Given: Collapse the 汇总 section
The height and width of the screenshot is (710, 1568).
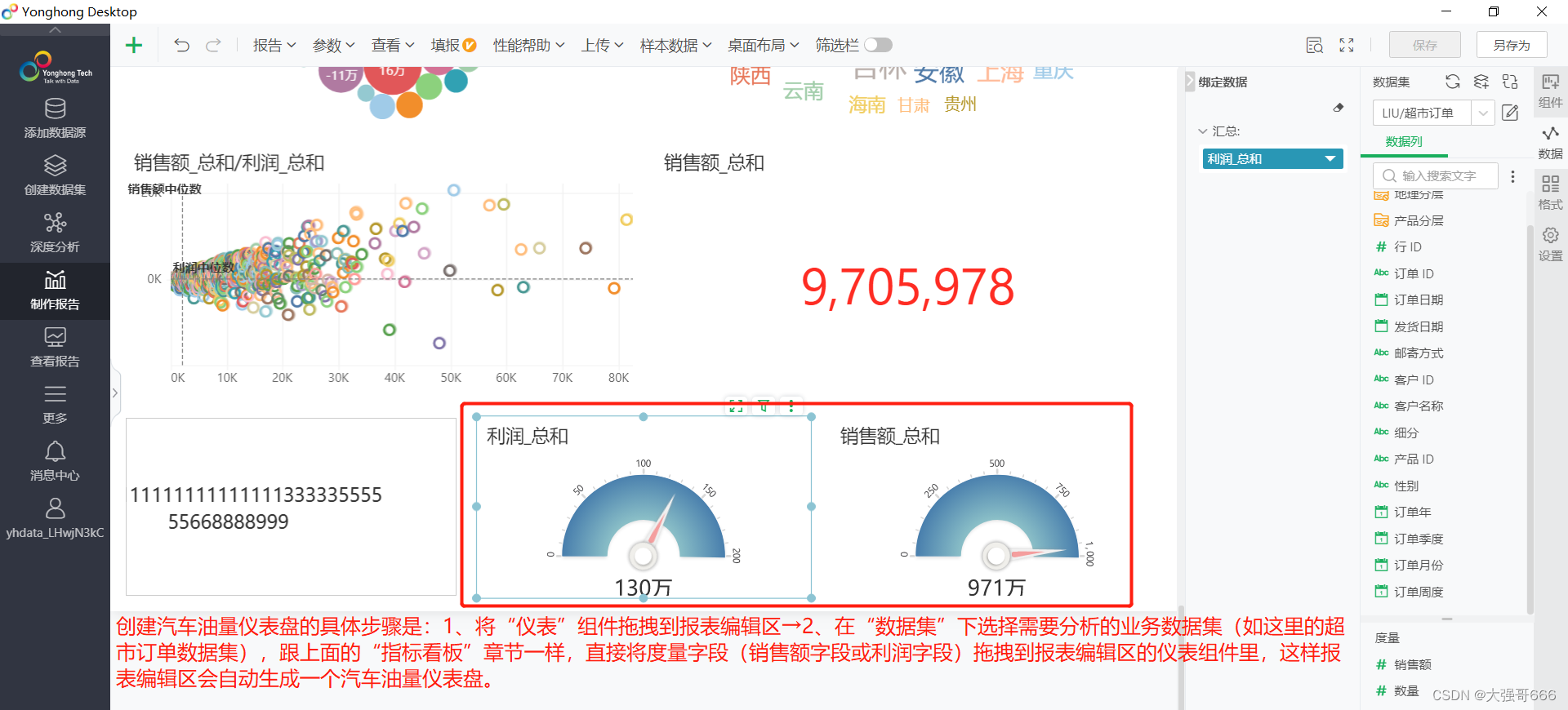Looking at the screenshot, I should (1203, 131).
